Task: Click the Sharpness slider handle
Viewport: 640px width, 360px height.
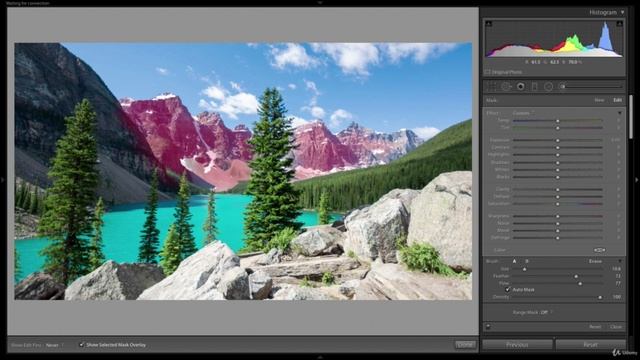Action: (558, 216)
